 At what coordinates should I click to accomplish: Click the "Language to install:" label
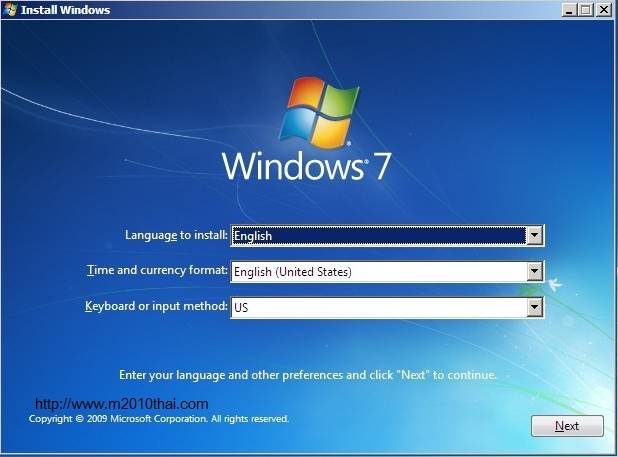[x=176, y=235]
